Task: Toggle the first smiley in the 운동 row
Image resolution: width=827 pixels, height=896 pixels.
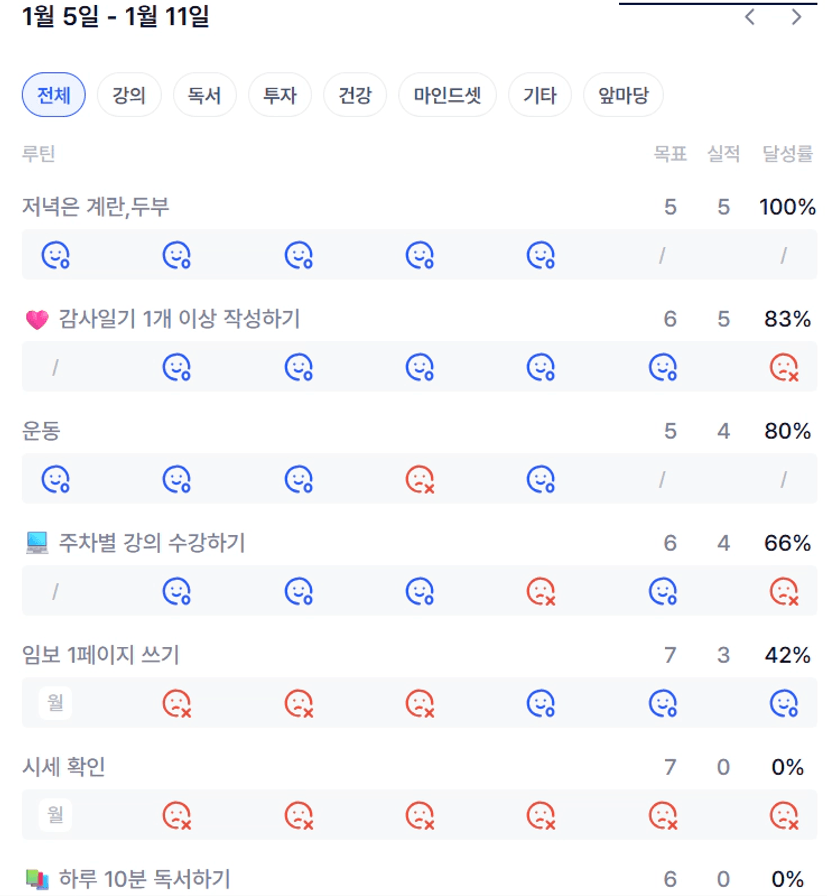Action: coord(55,480)
